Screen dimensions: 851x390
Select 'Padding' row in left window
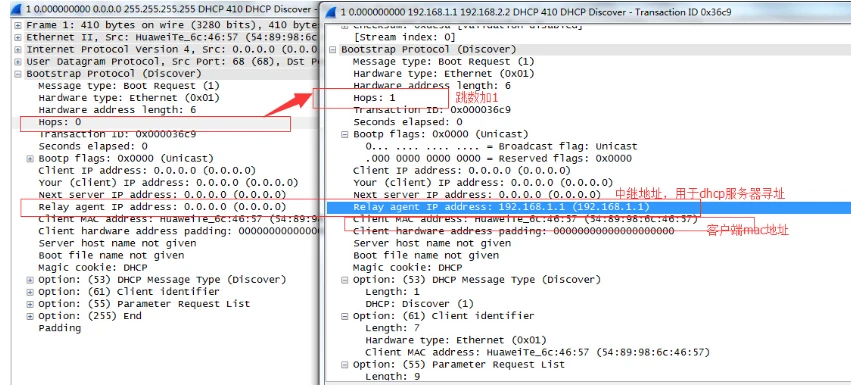pos(59,328)
